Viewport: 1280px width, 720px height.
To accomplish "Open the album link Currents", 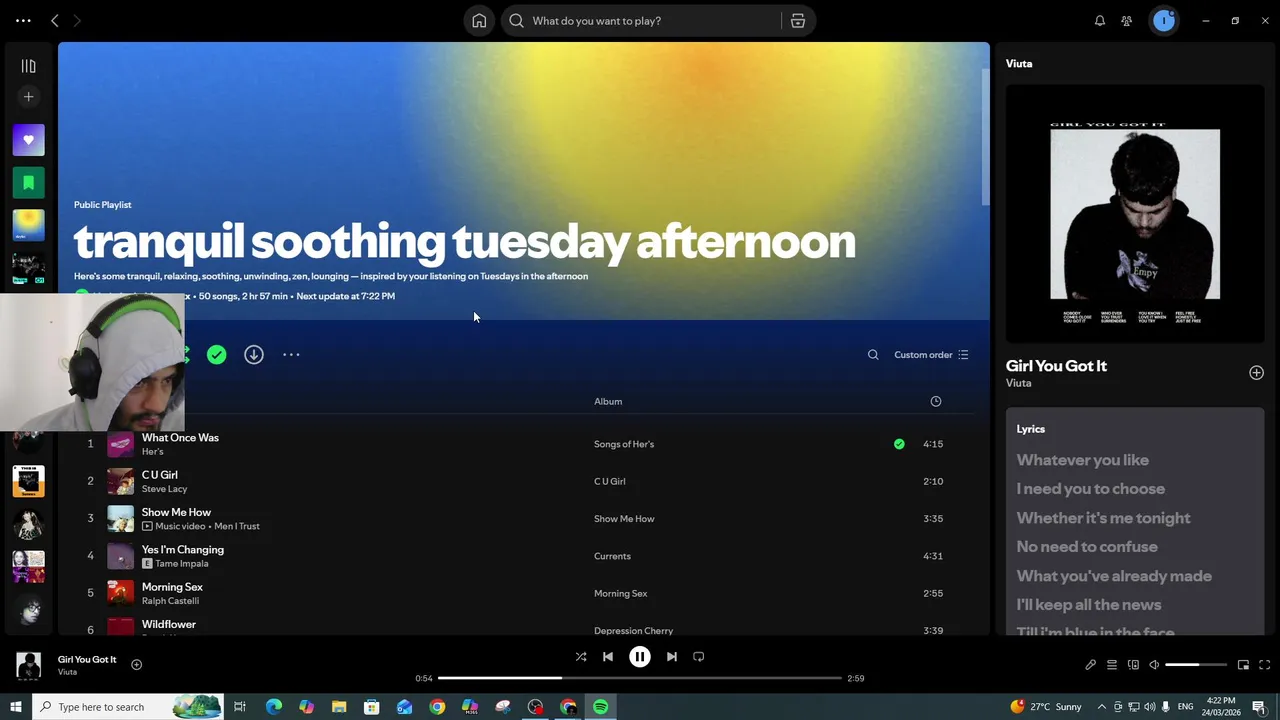I will tap(612, 556).
